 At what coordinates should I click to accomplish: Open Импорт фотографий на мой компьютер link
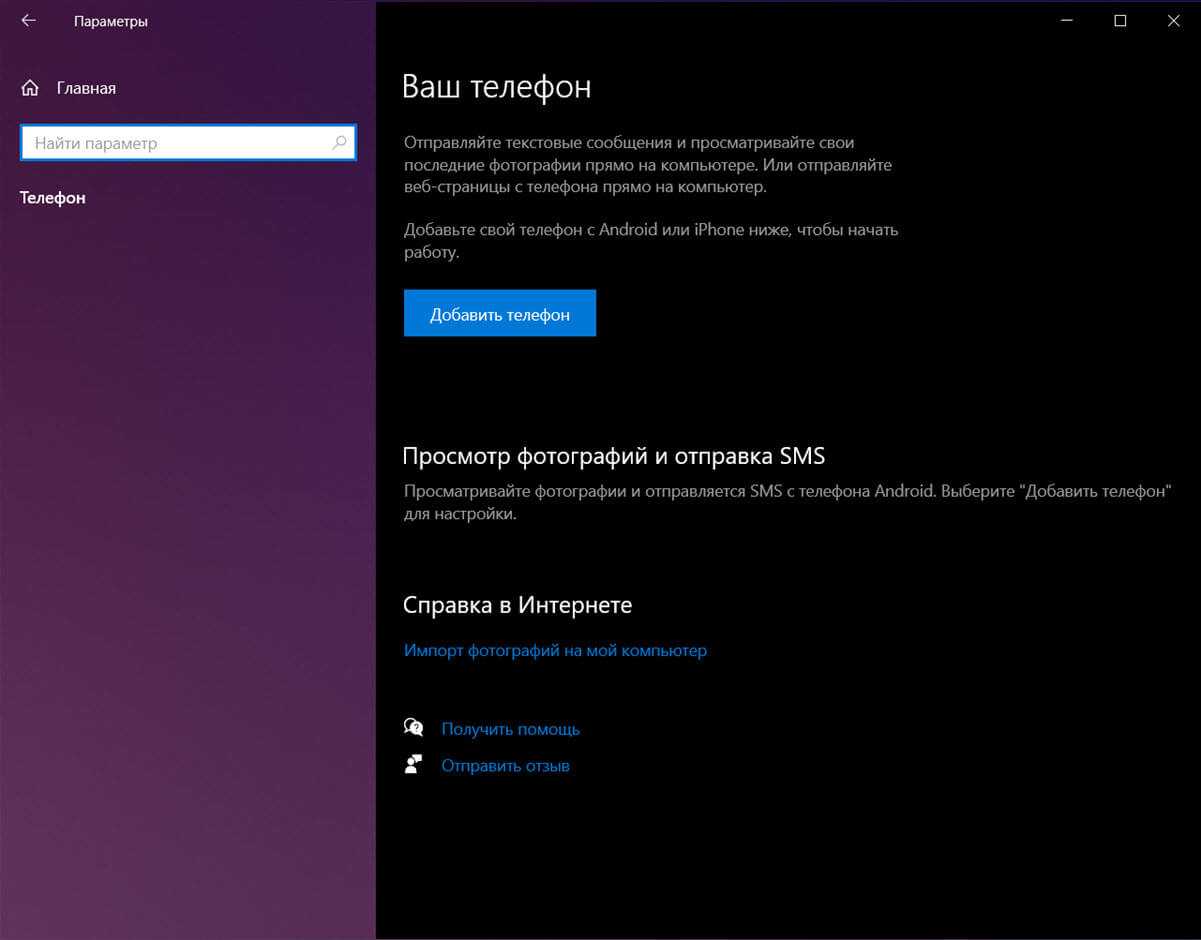555,650
